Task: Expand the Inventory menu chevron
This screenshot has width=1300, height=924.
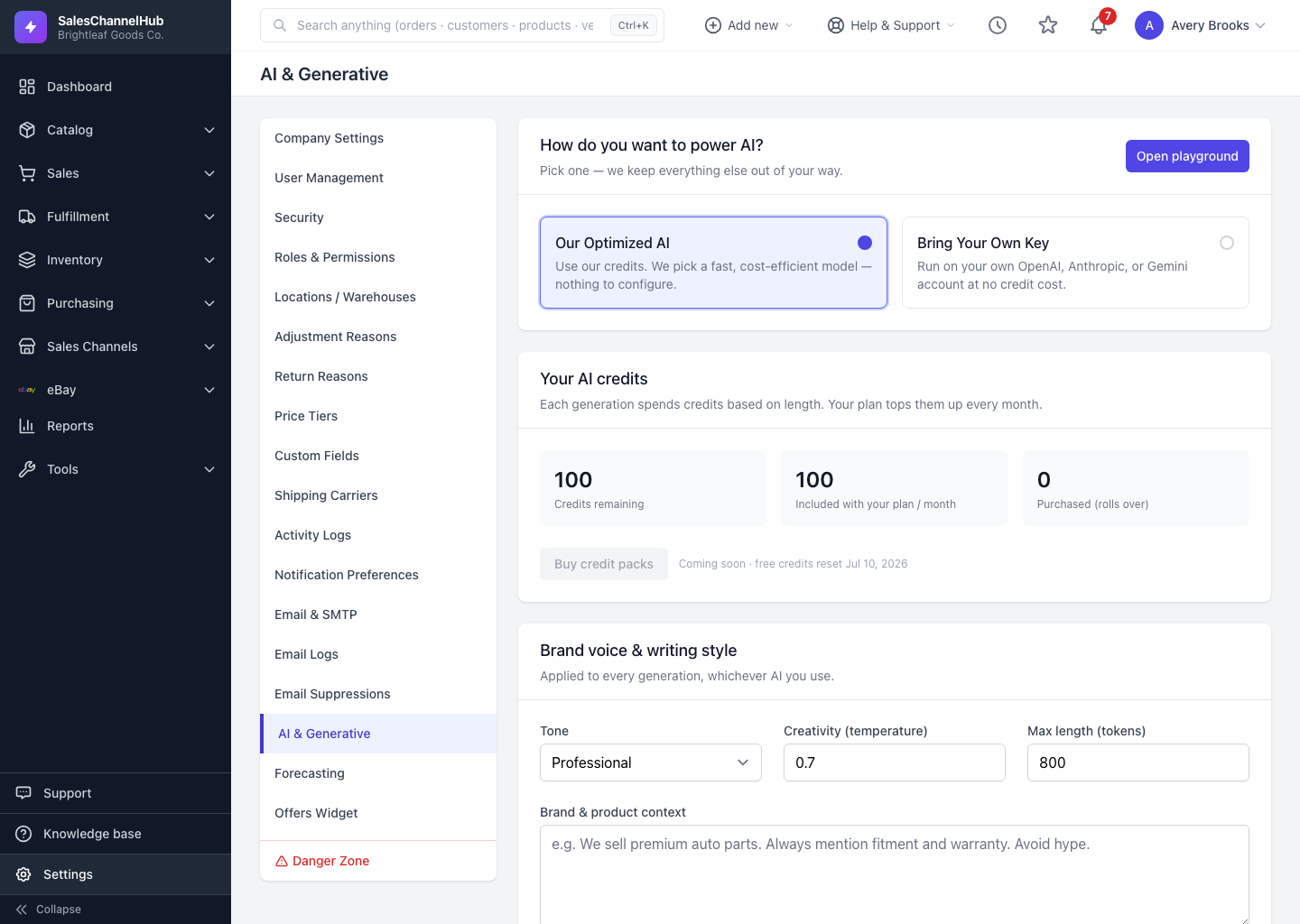Action: pyautogui.click(x=209, y=260)
